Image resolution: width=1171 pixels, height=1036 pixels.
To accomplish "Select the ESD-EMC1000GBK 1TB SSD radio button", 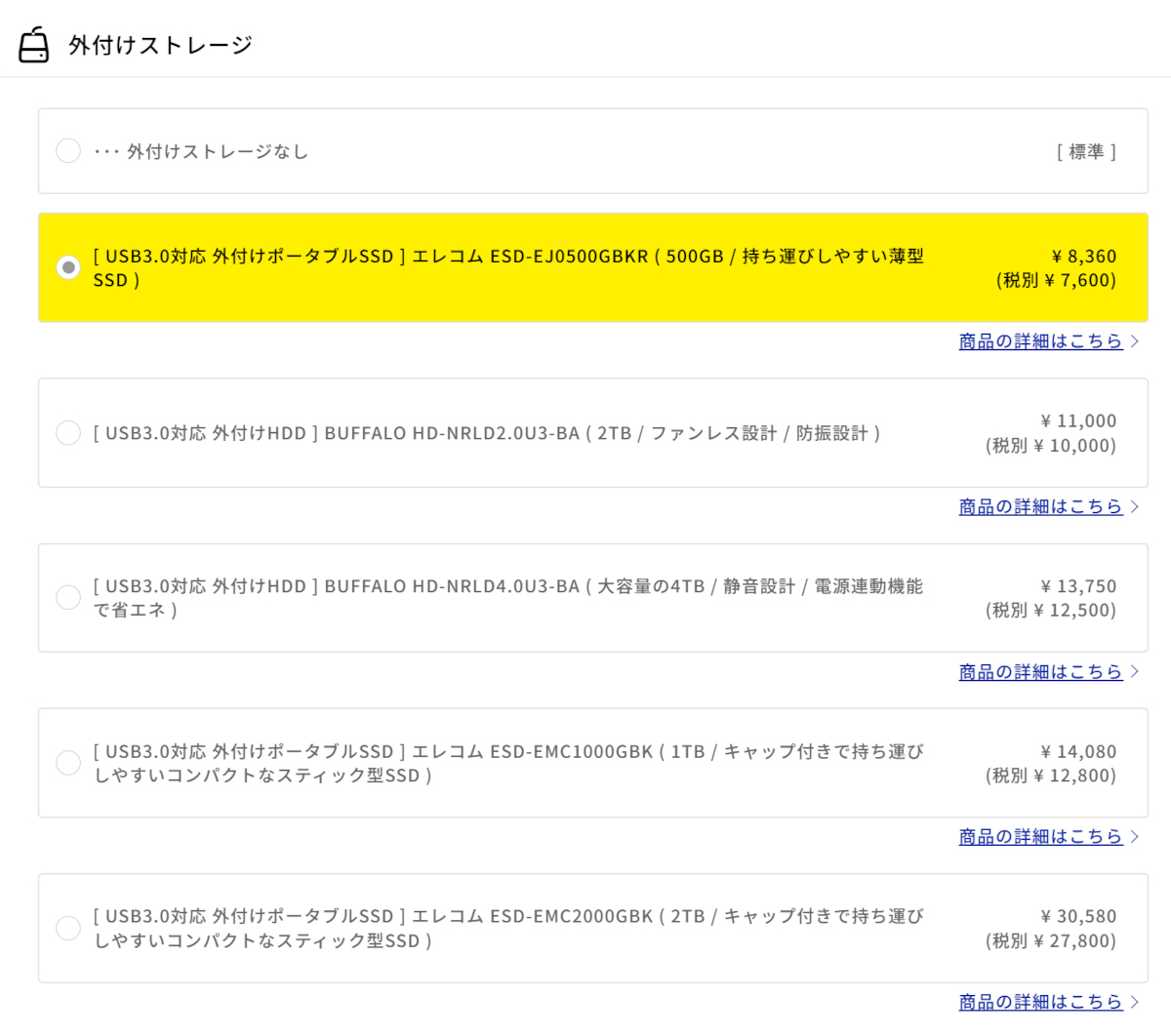I will pyautogui.click(x=68, y=763).
